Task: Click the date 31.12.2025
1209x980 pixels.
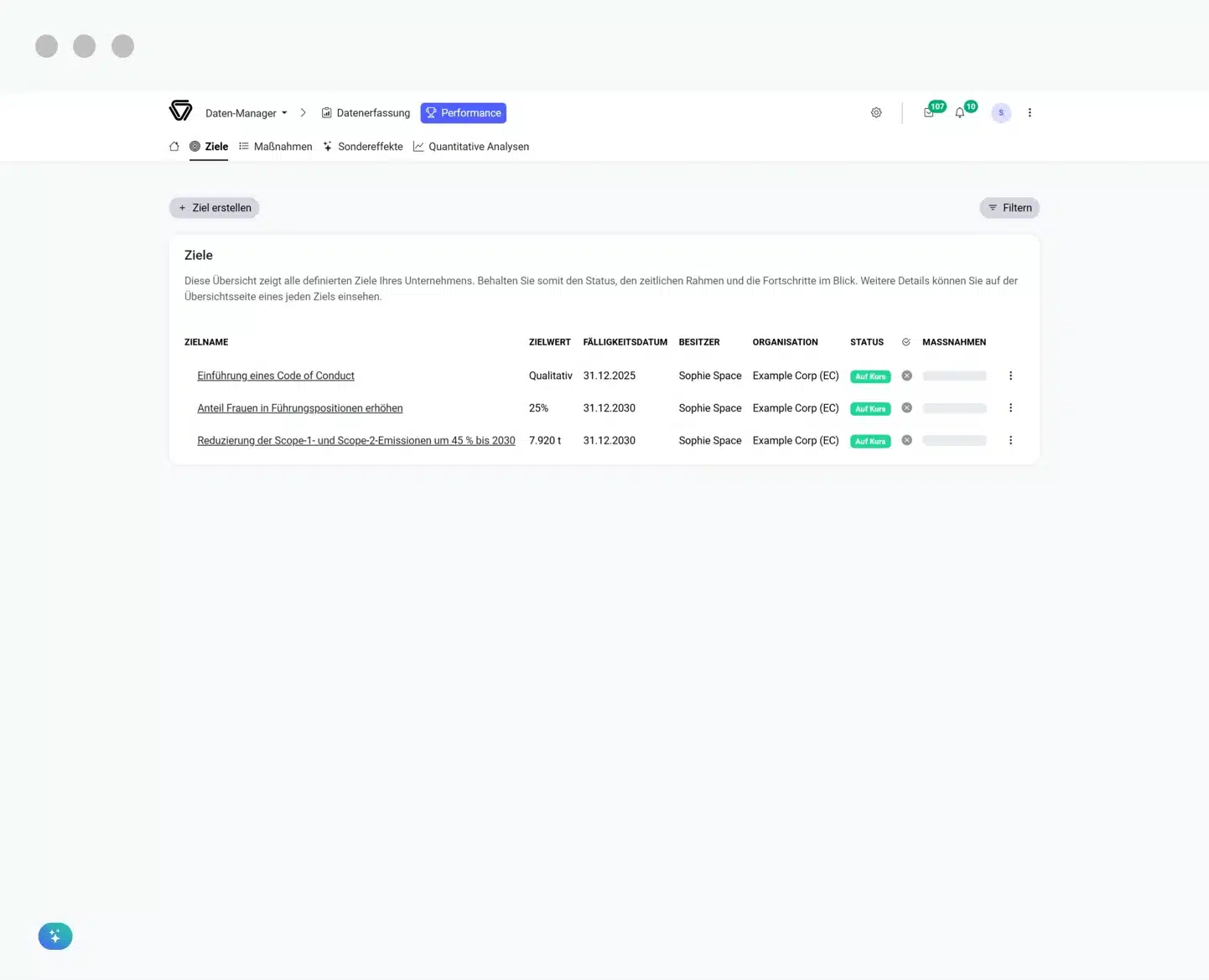Action: 610,376
